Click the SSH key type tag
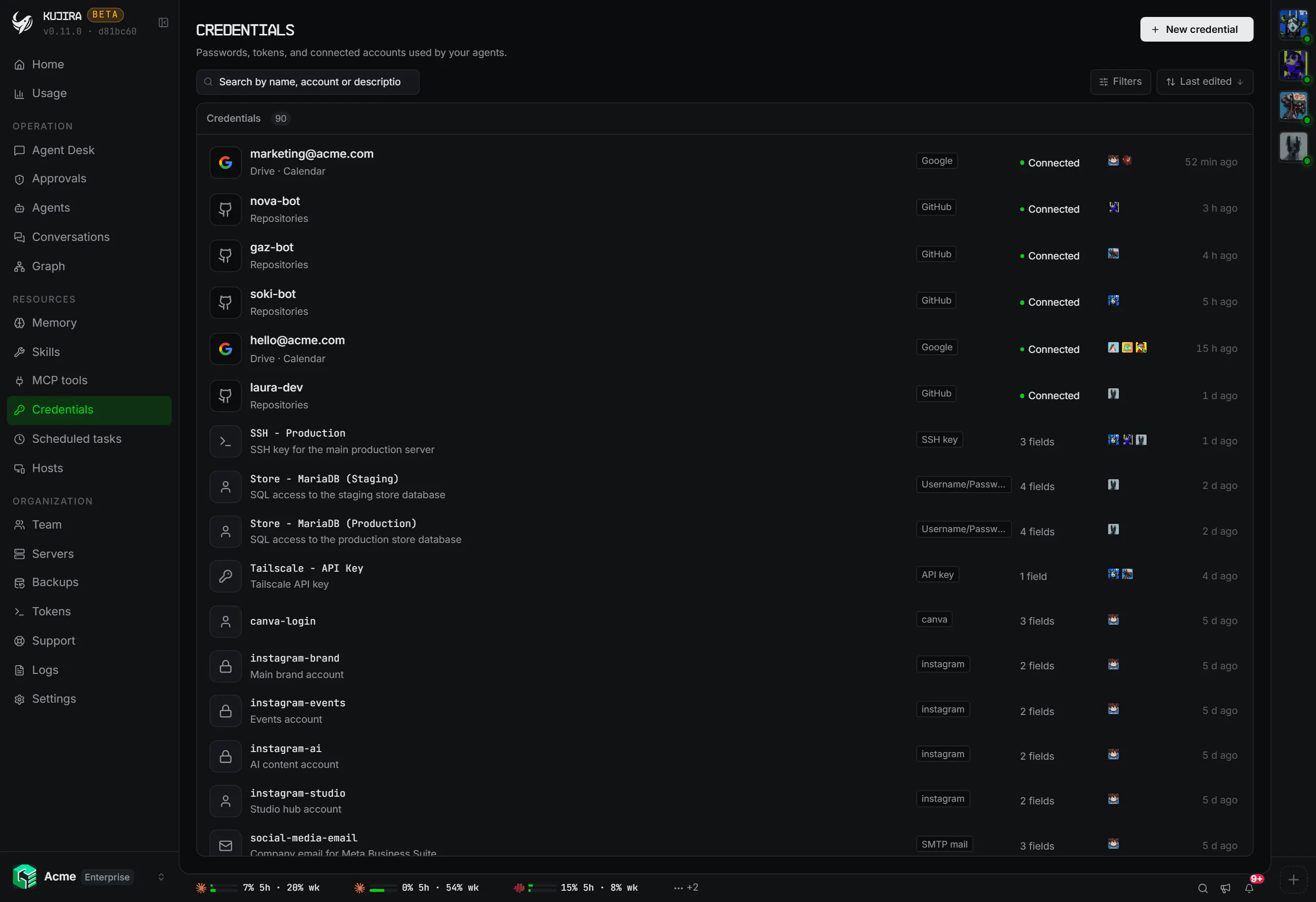Image resolution: width=1316 pixels, height=902 pixels. pos(940,440)
